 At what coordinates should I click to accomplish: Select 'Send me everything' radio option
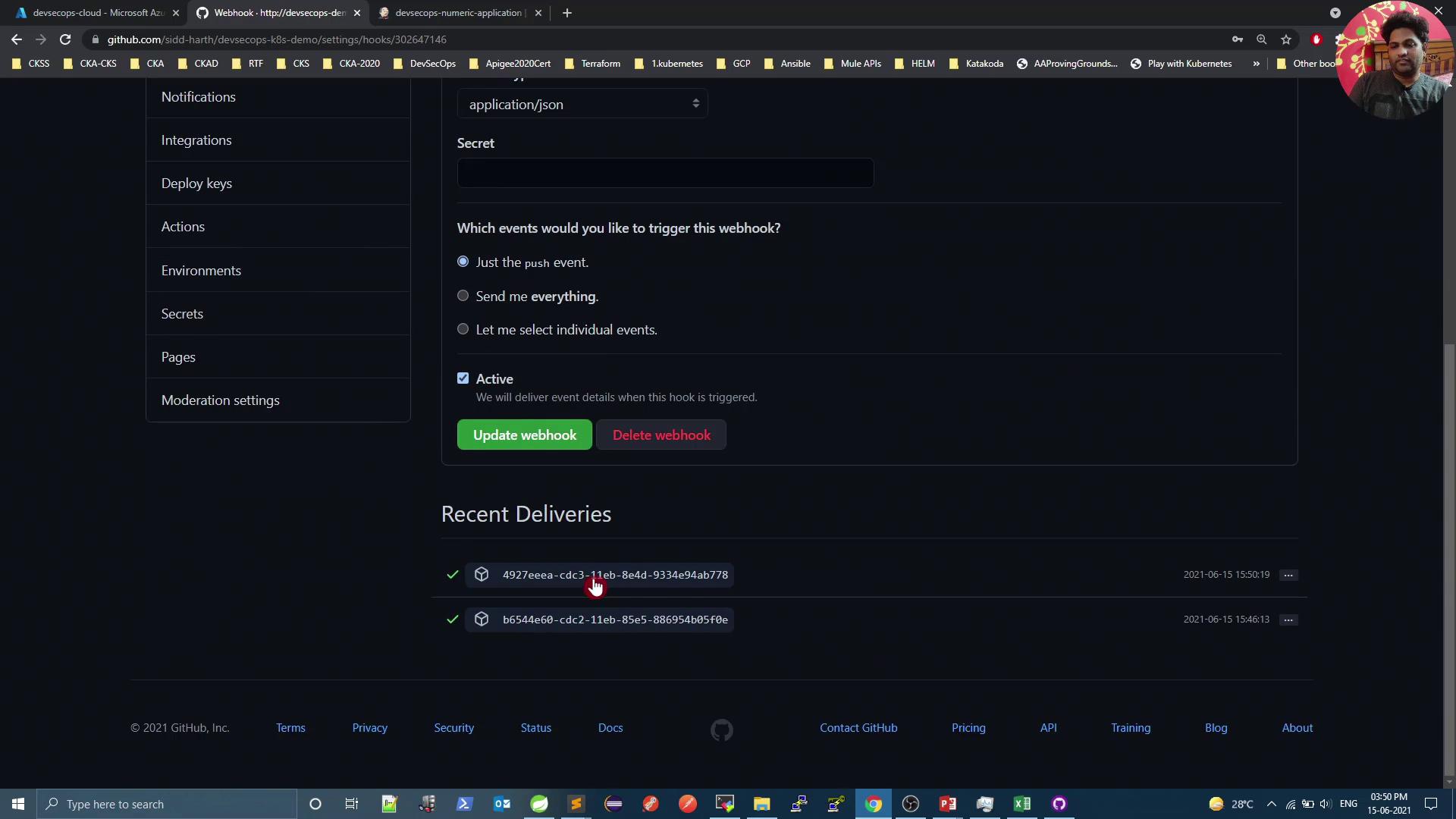pos(463,296)
